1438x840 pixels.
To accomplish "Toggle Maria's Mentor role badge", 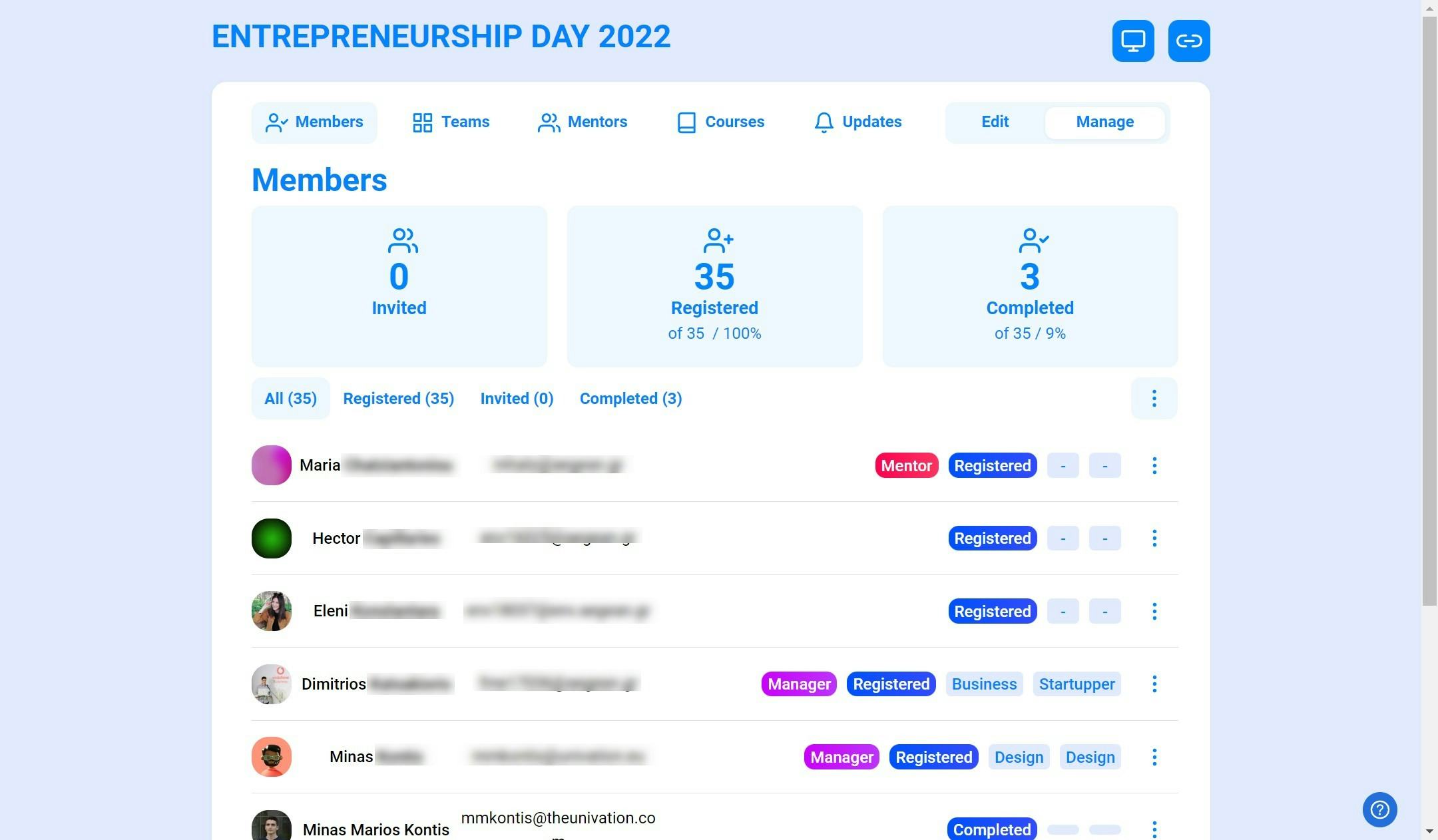I will click(906, 465).
